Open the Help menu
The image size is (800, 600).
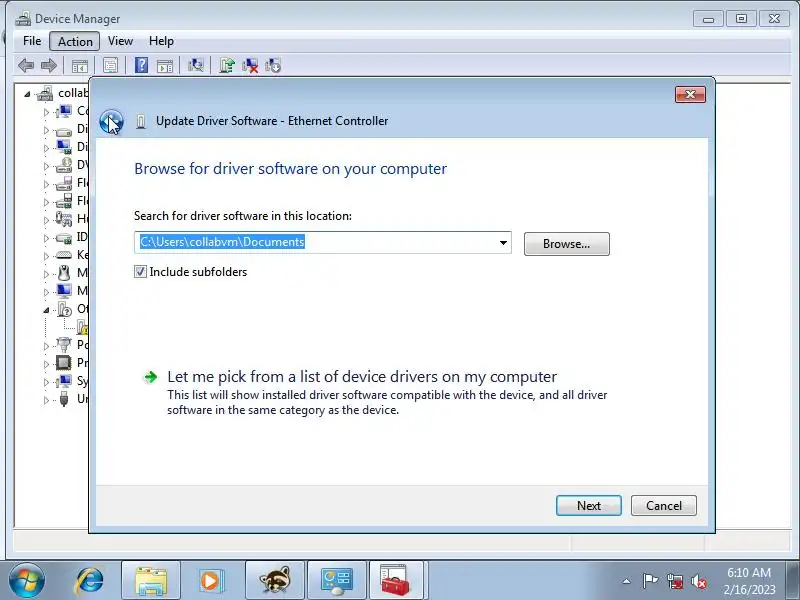pyautogui.click(x=161, y=41)
